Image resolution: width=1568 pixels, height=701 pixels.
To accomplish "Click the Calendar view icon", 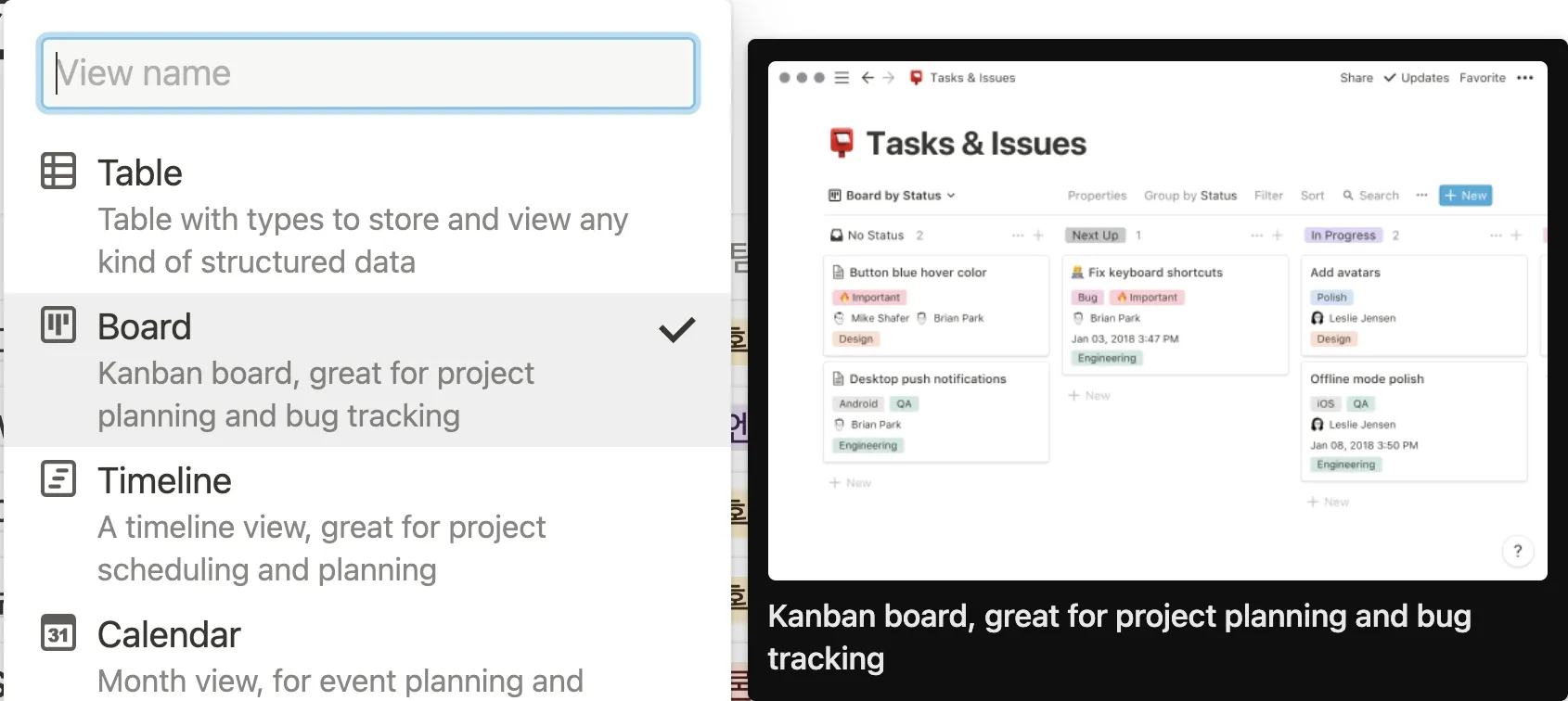I will coord(58,633).
